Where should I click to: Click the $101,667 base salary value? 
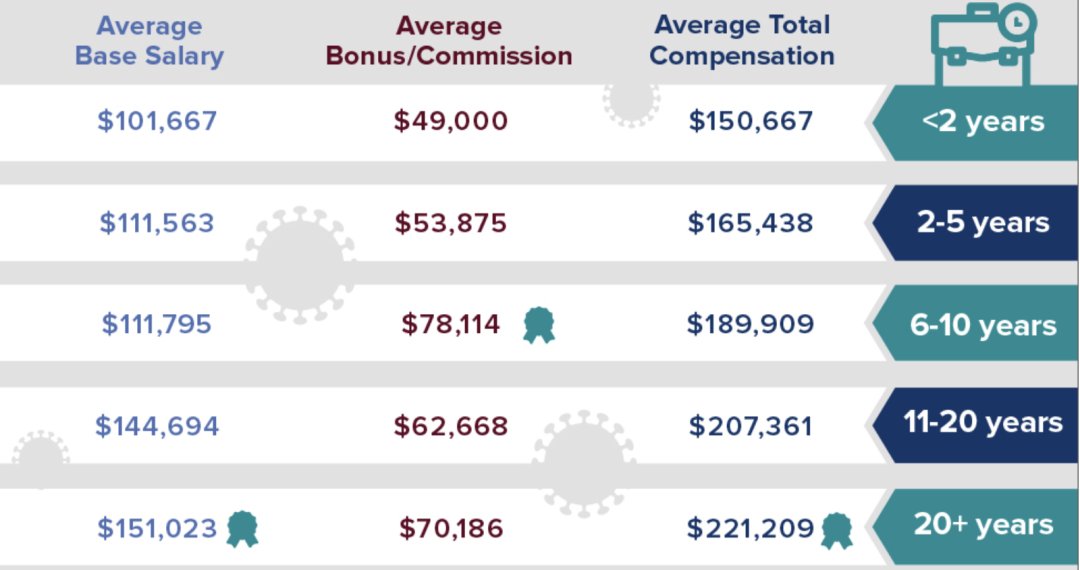[157, 121]
